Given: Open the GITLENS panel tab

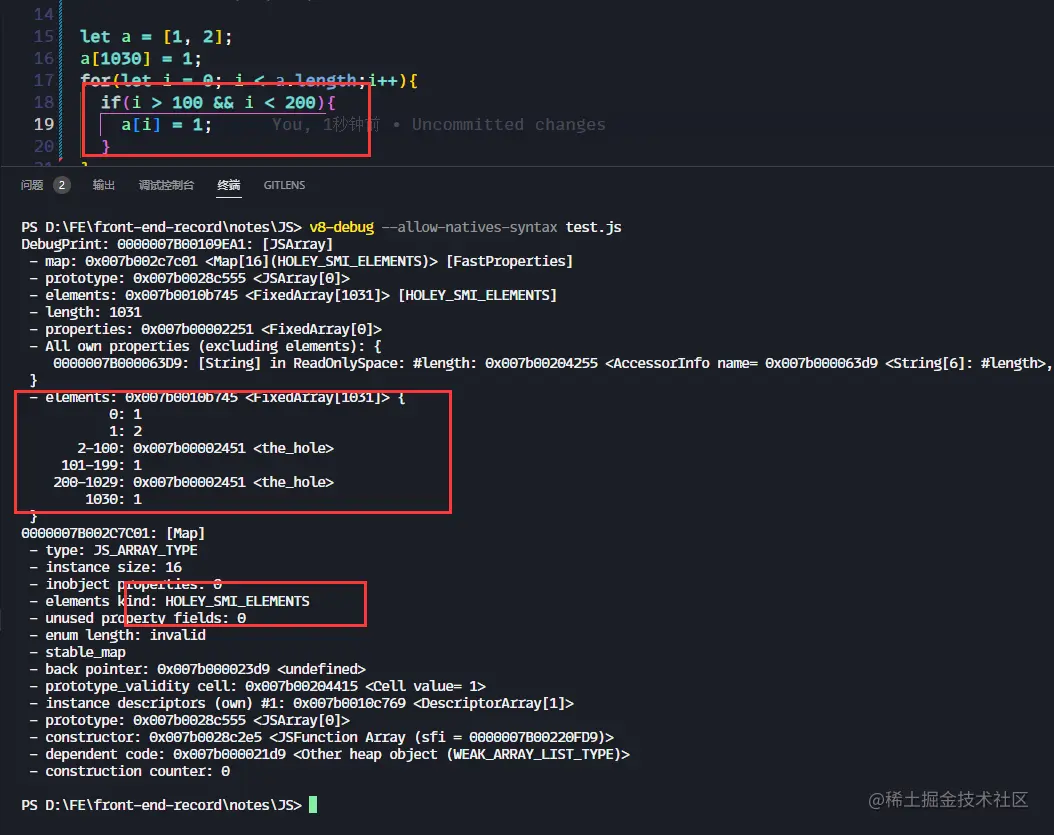Looking at the screenshot, I should 284,185.
